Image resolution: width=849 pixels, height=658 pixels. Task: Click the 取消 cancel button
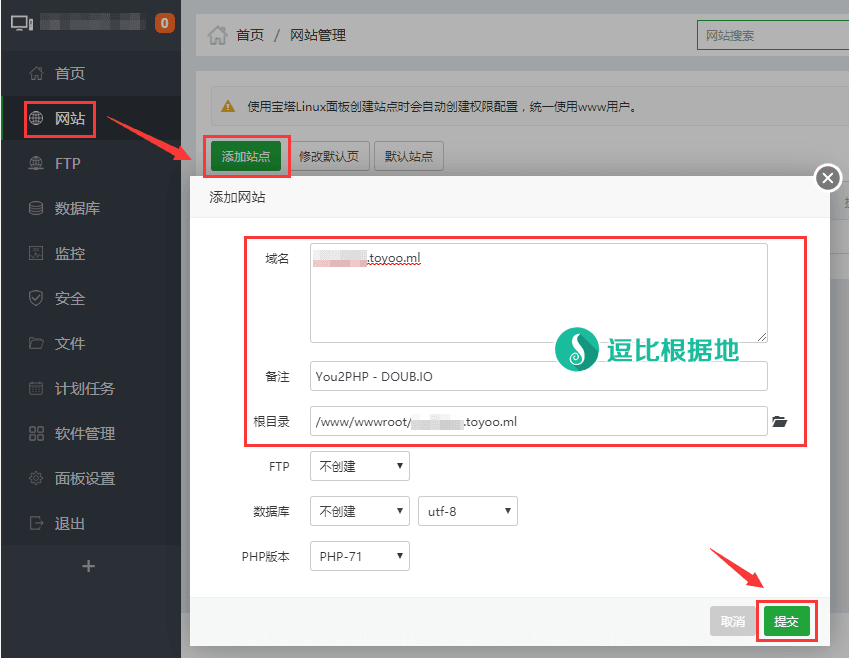[732, 621]
